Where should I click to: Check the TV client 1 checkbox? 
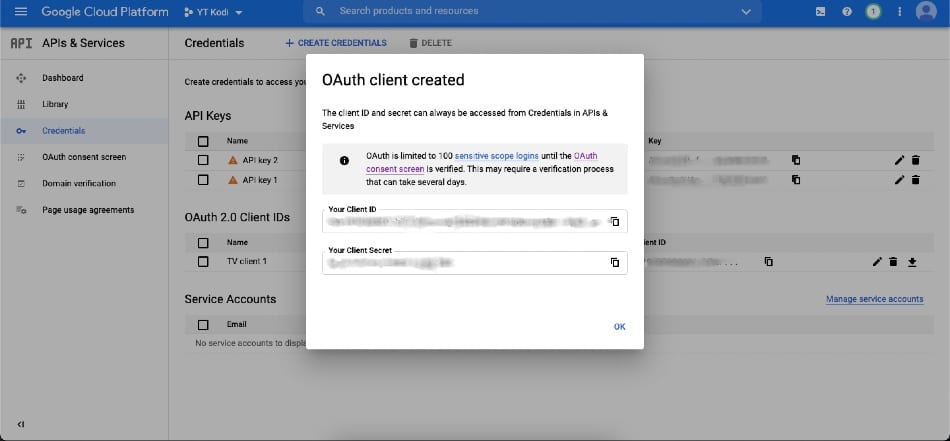203,262
